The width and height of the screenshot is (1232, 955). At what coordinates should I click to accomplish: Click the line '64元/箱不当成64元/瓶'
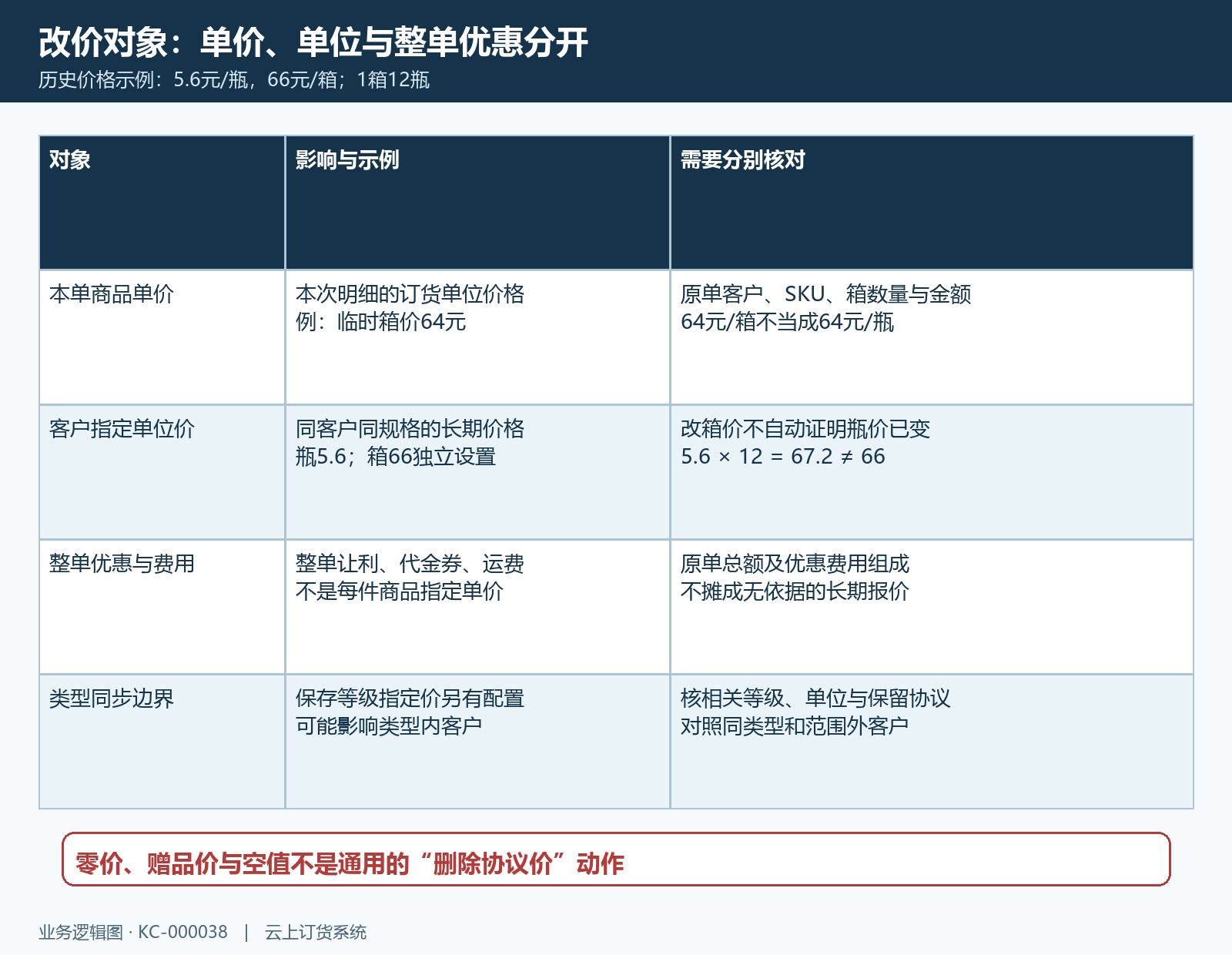787,322
